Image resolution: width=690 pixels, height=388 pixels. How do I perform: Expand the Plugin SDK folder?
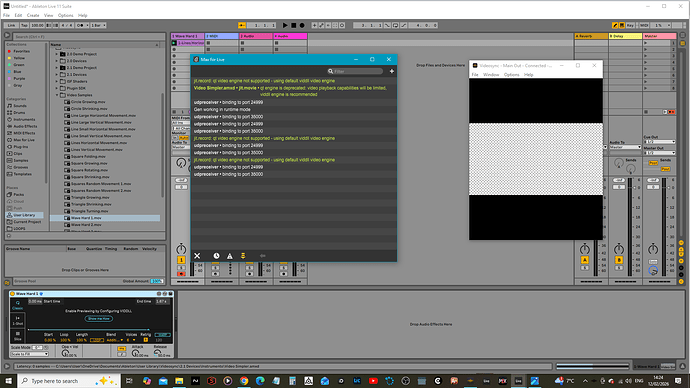[57, 88]
